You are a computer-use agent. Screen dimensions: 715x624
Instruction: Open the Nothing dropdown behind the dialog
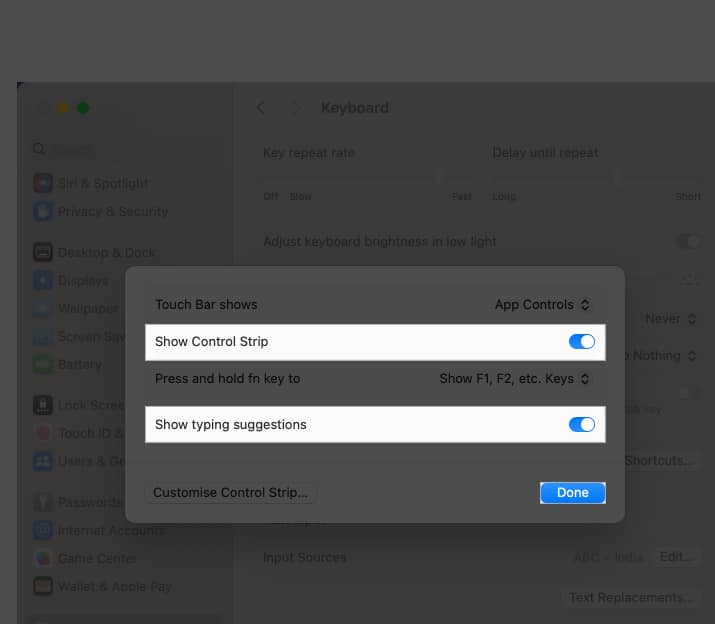[661, 355]
